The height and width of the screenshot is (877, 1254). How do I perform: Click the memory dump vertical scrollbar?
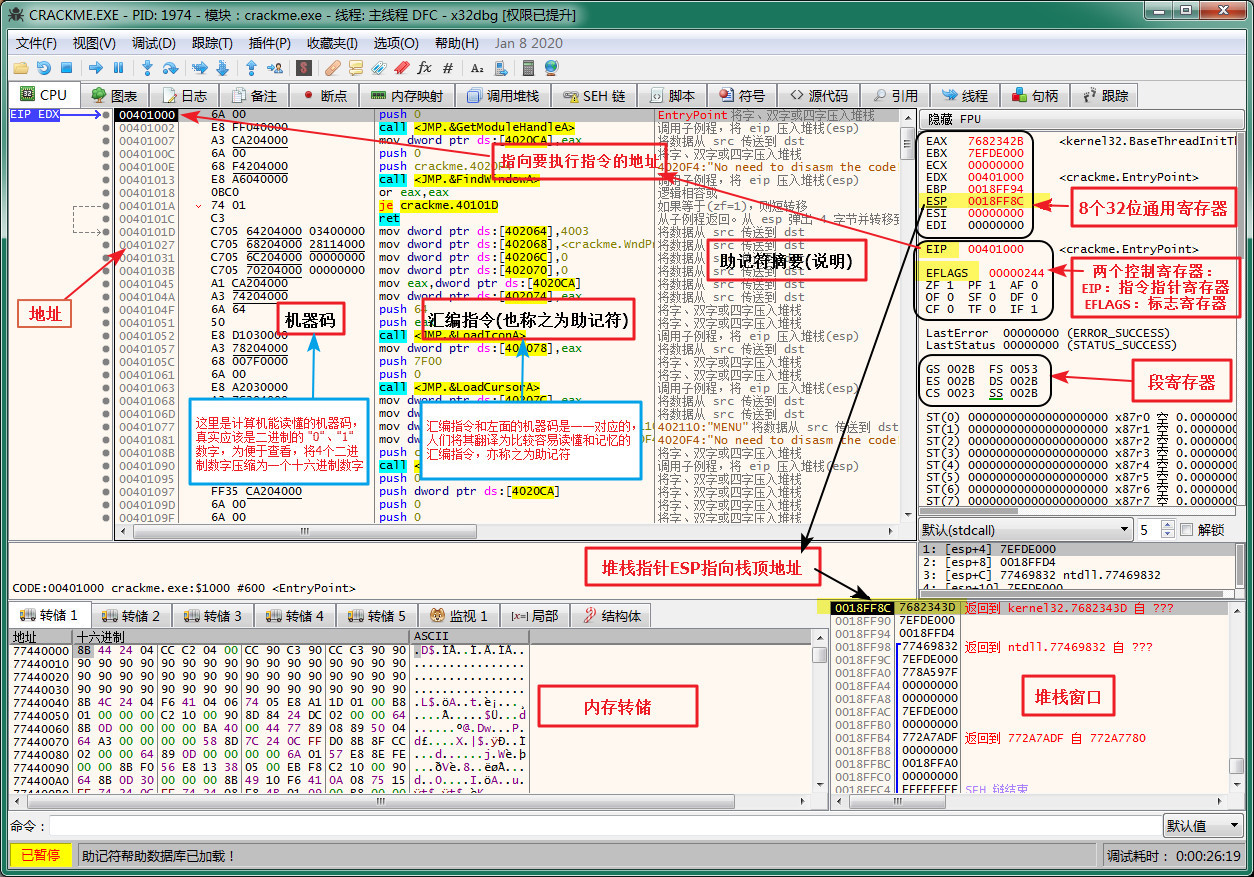(x=820, y=720)
